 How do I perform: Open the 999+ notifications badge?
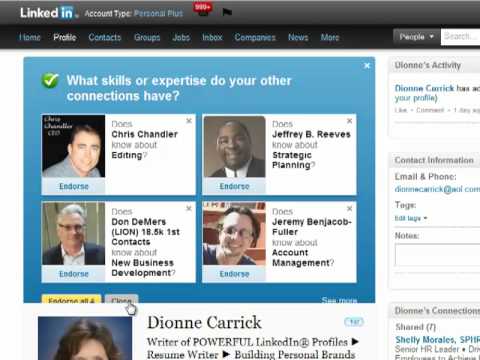203,8
